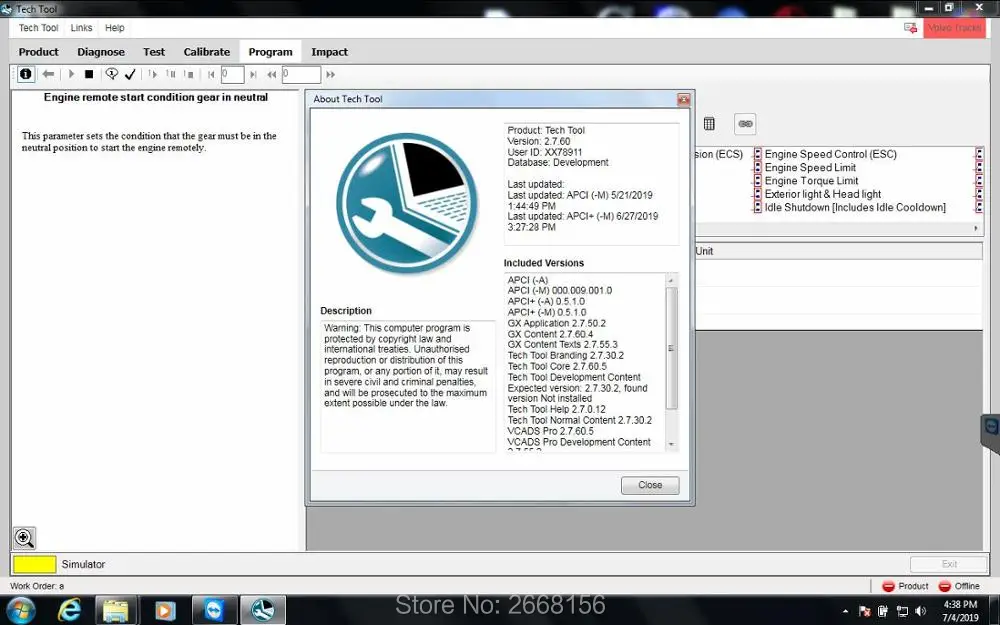Click the chain link icon button

point(745,124)
